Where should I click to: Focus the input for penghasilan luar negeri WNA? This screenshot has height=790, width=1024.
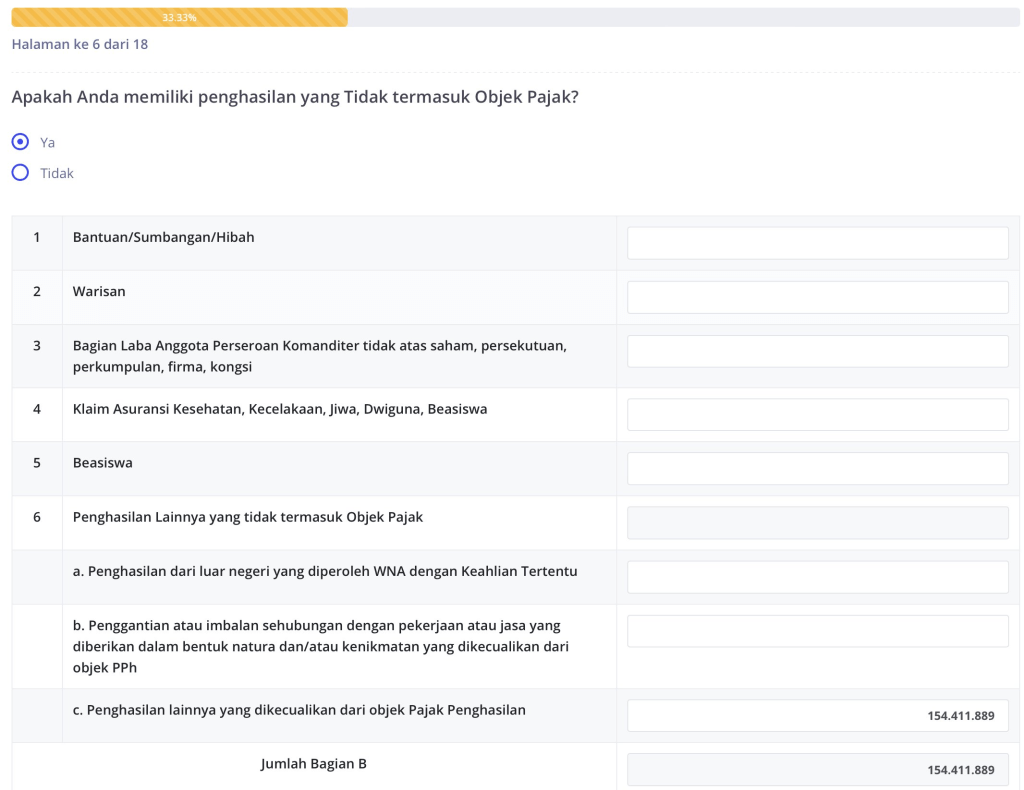coord(817,577)
